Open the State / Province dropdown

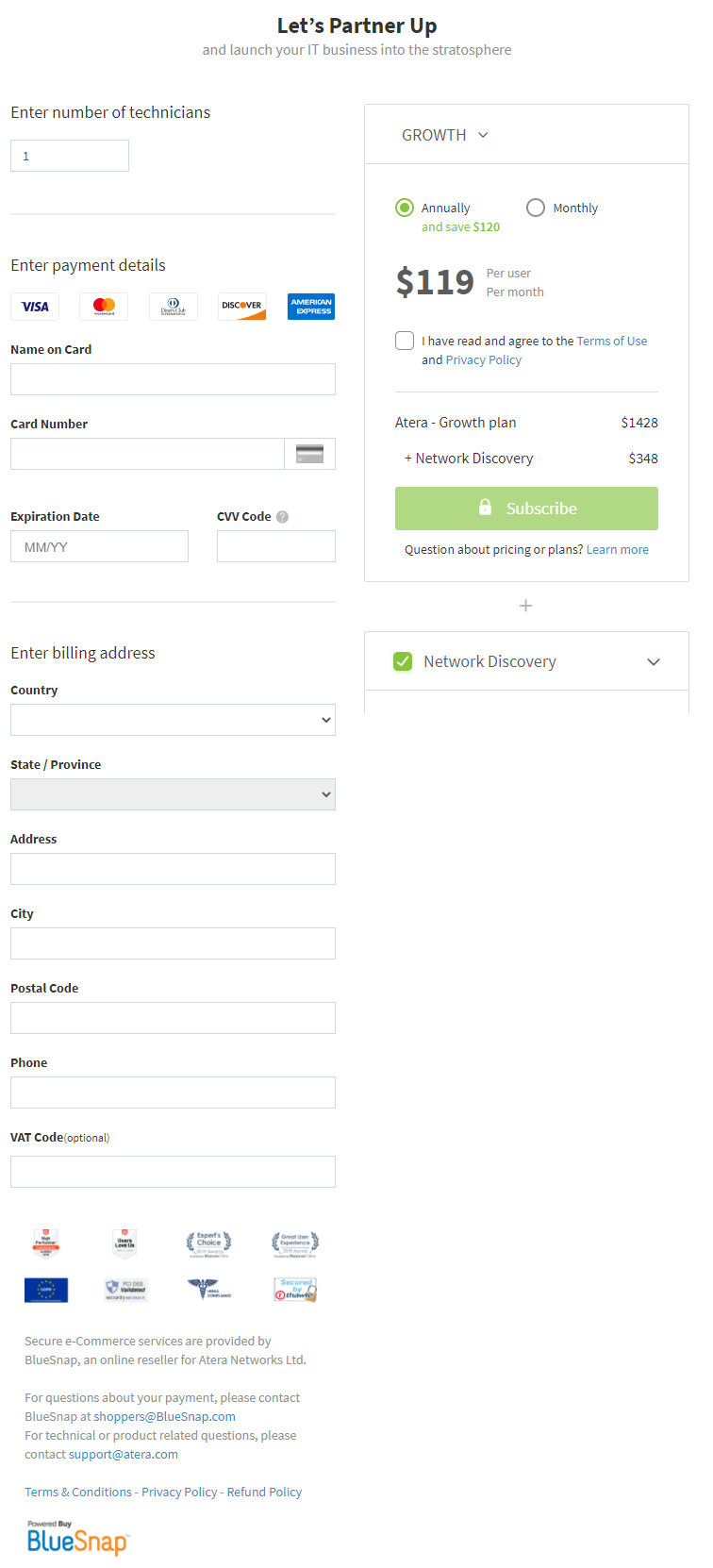coord(173,794)
